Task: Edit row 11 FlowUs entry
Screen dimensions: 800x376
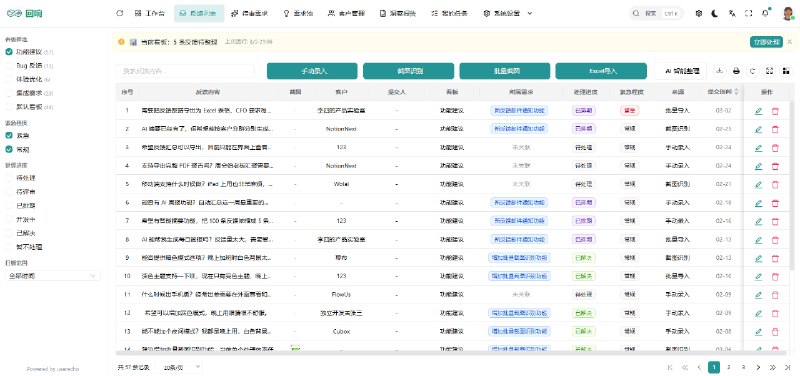Action: (x=758, y=294)
